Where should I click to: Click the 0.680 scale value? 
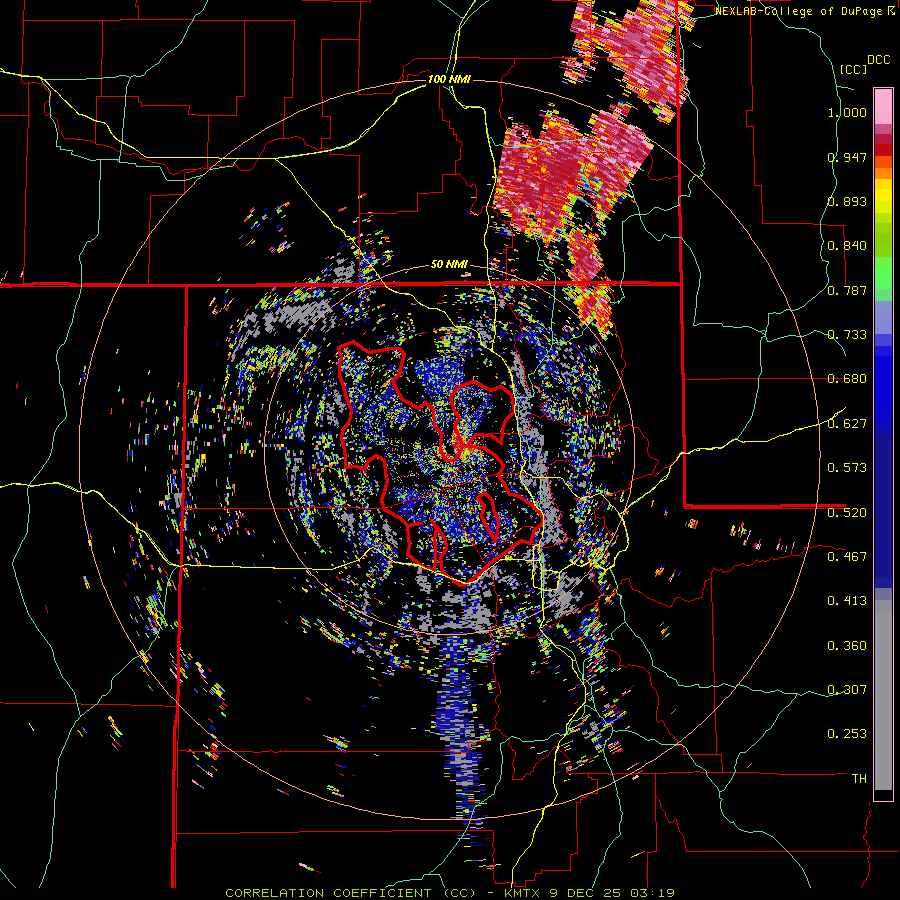[847, 379]
